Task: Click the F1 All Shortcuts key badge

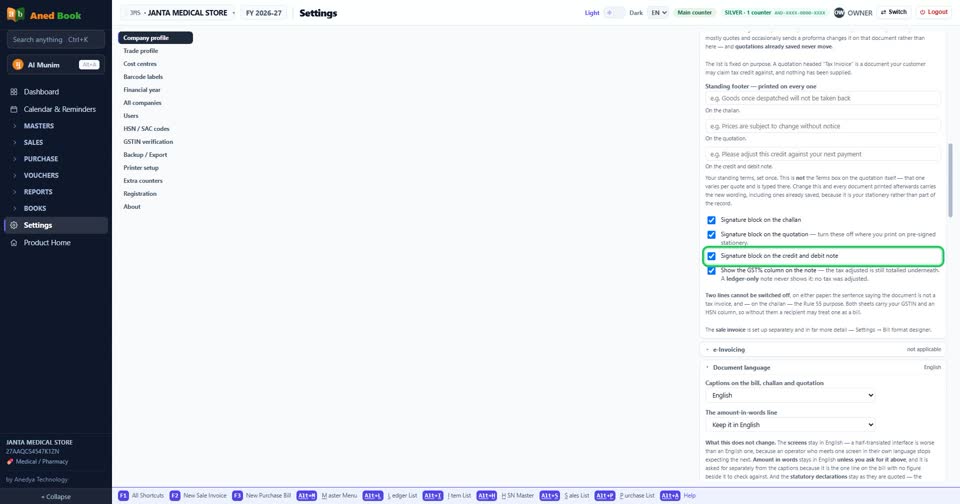Action: pyautogui.click(x=123, y=495)
